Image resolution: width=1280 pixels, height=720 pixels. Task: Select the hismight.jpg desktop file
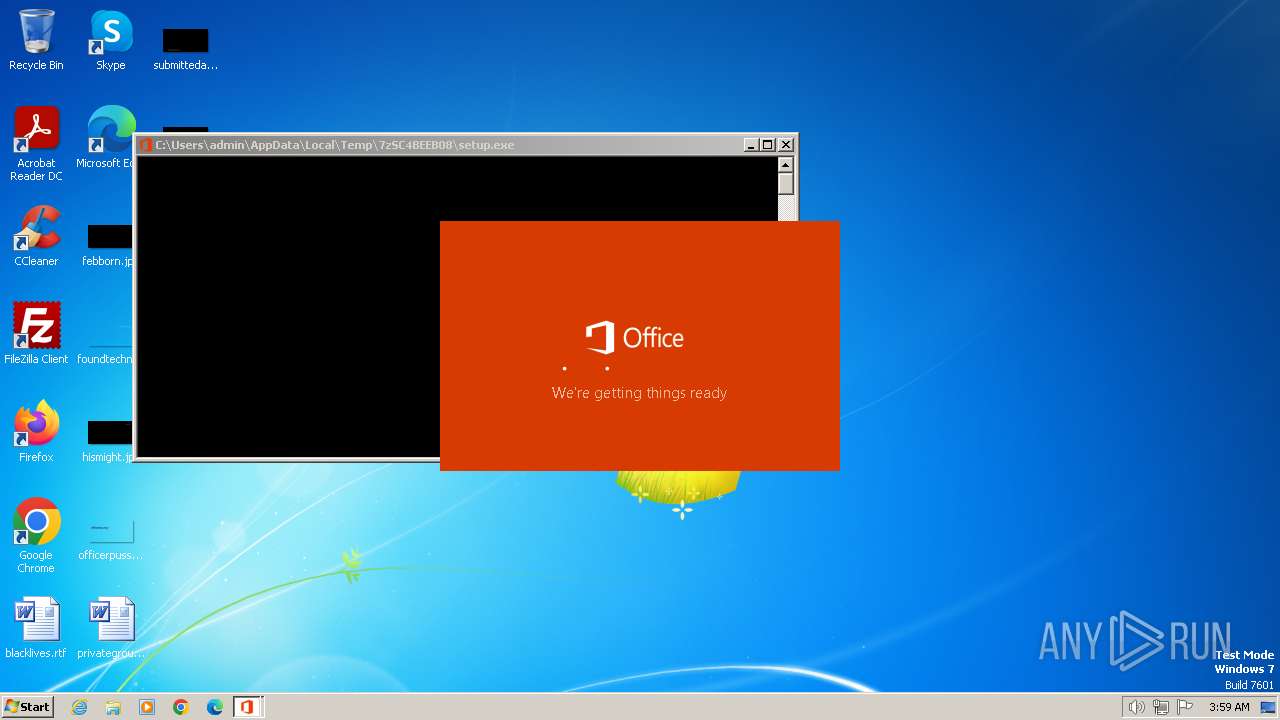pyautogui.click(x=108, y=442)
